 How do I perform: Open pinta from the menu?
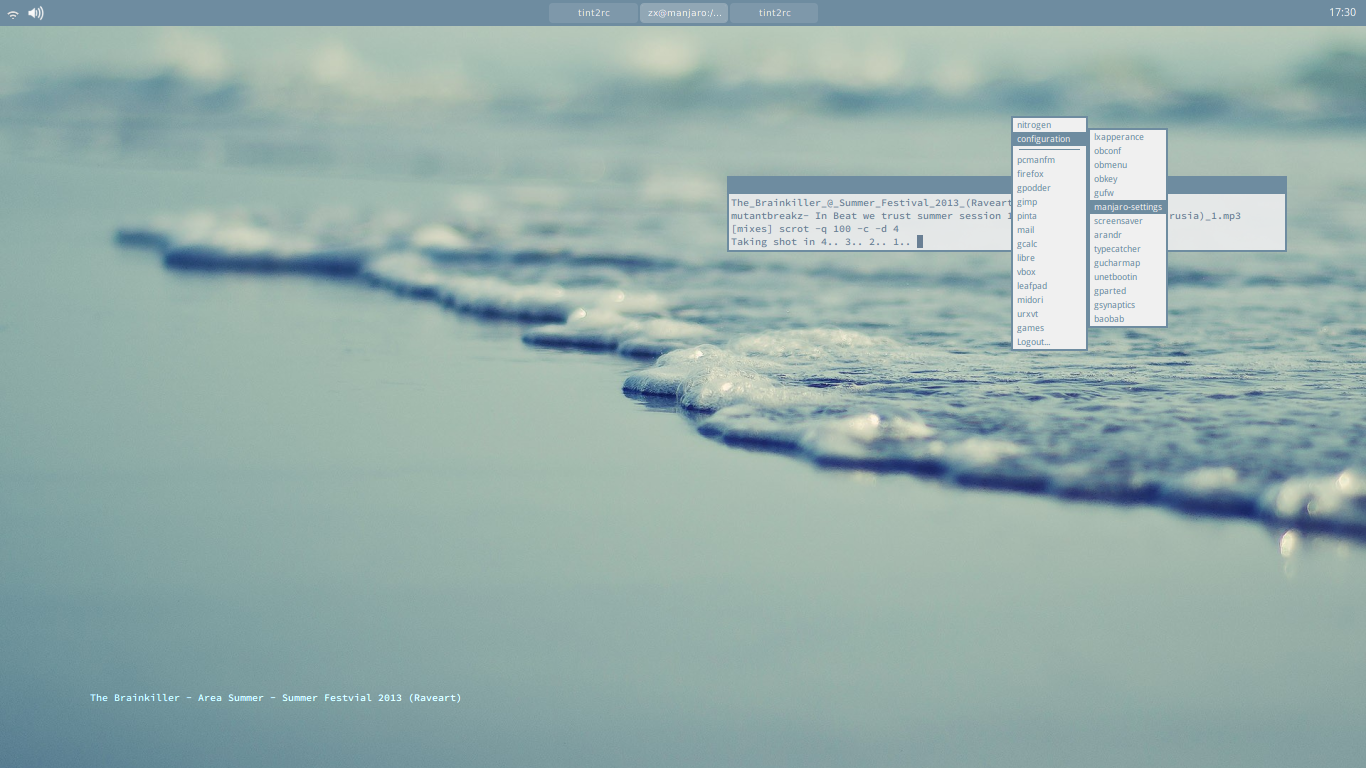1049,216
